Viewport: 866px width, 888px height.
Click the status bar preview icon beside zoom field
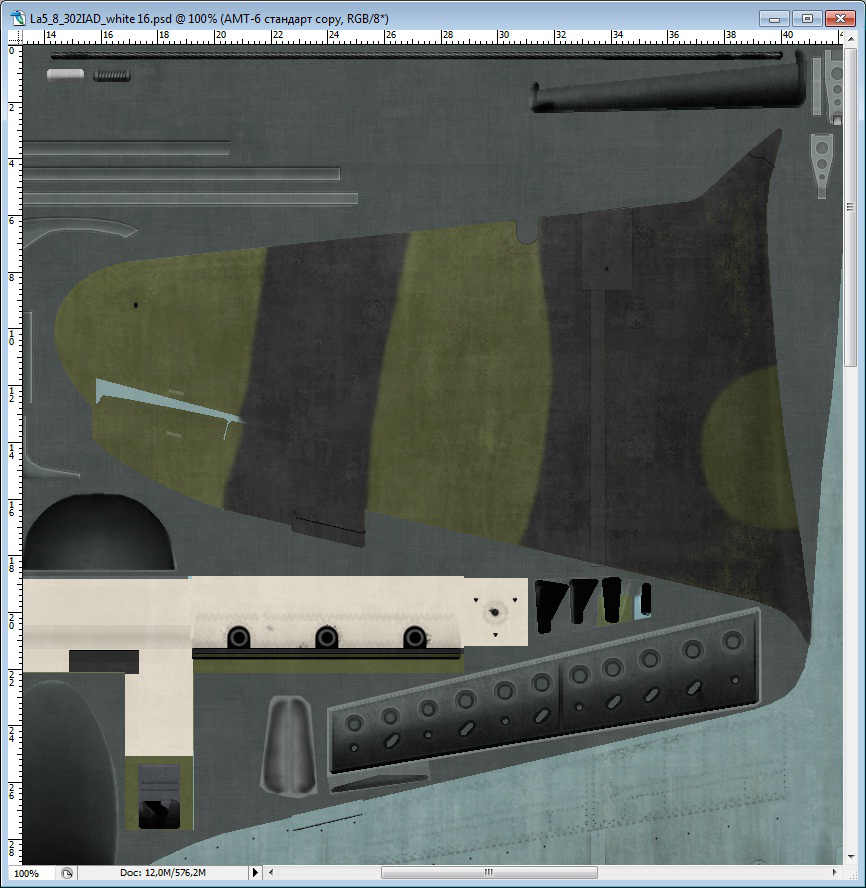tap(67, 873)
